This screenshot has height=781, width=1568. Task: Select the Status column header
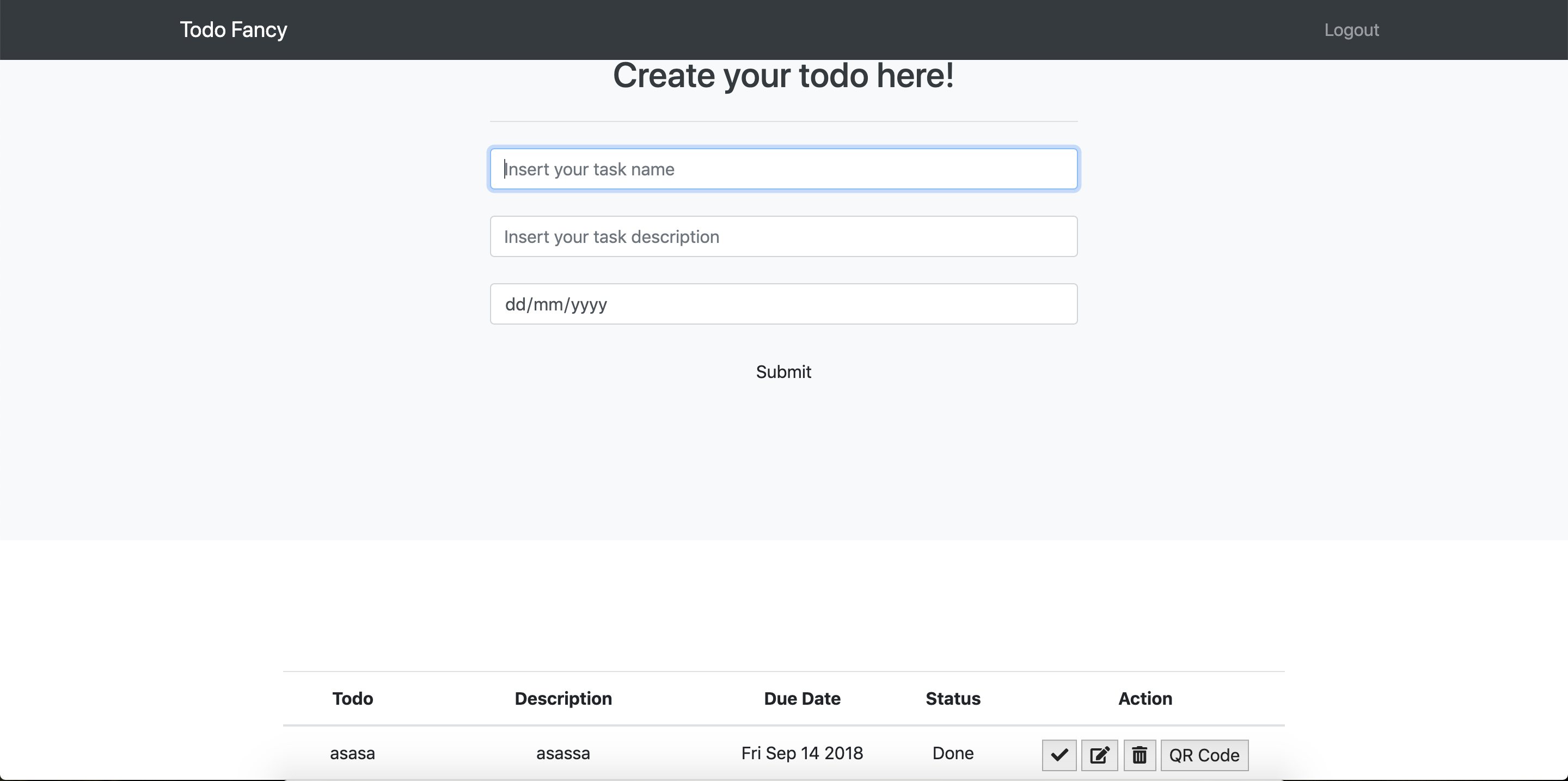(953, 698)
